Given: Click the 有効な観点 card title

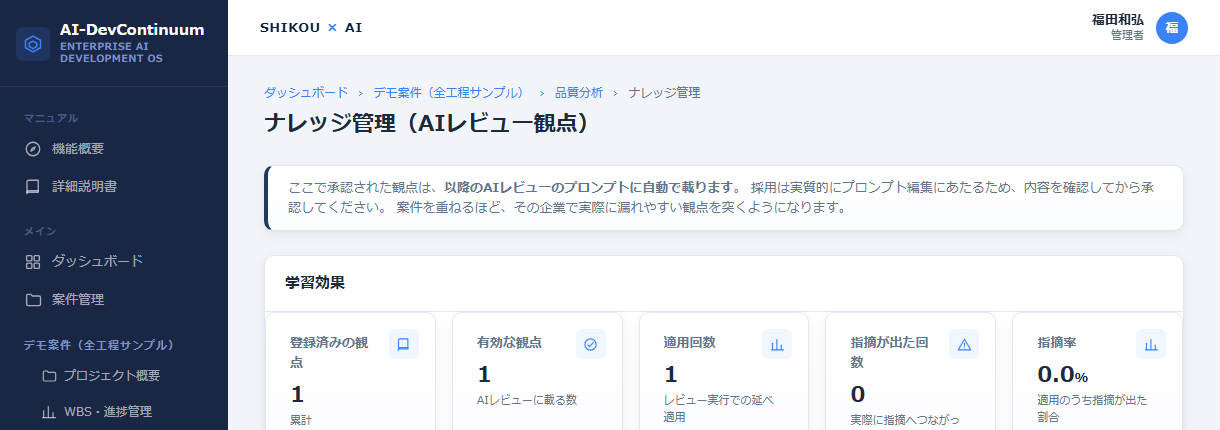Looking at the screenshot, I should [x=509, y=342].
